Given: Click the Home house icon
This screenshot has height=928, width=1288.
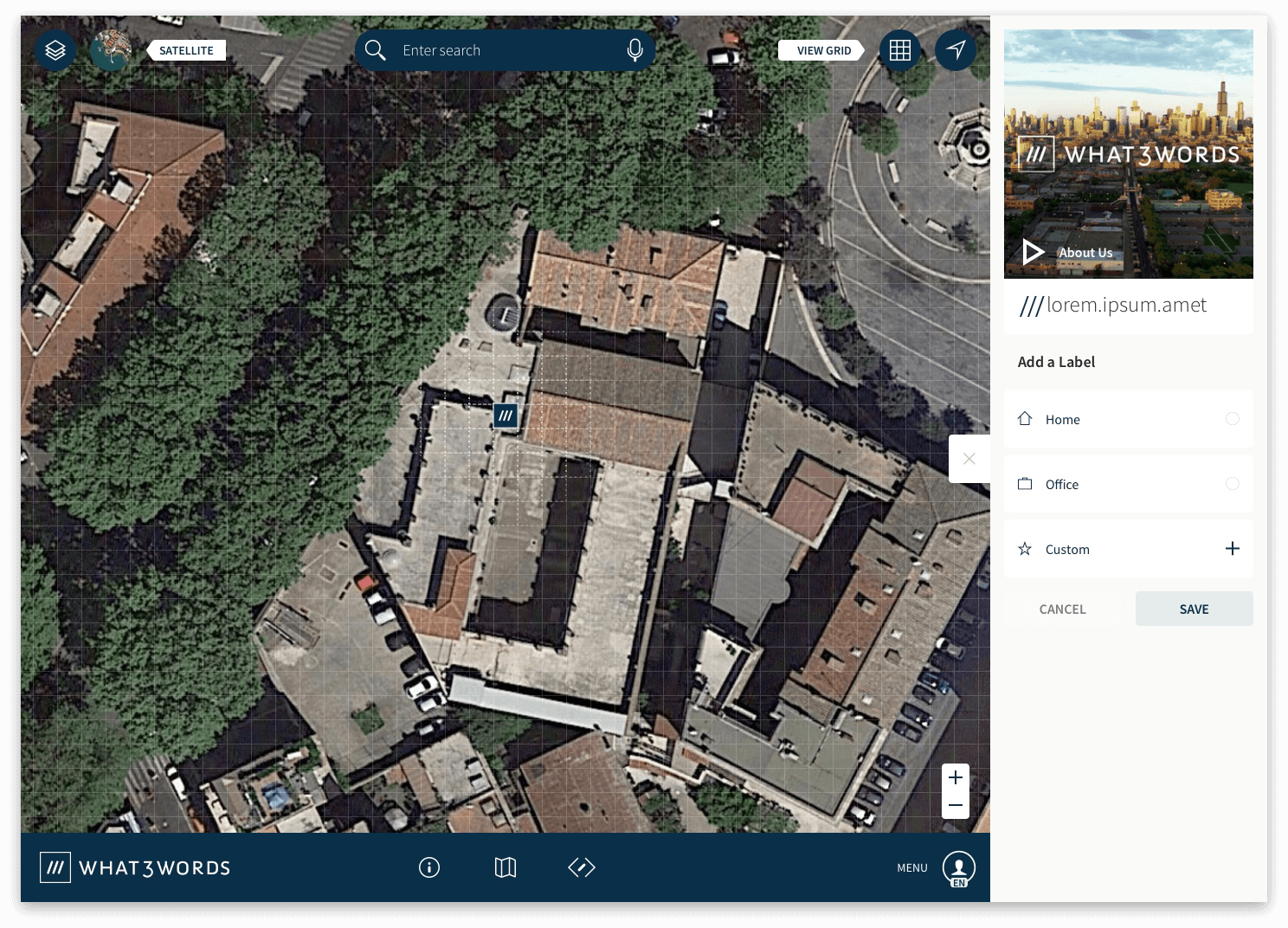Looking at the screenshot, I should [1025, 418].
